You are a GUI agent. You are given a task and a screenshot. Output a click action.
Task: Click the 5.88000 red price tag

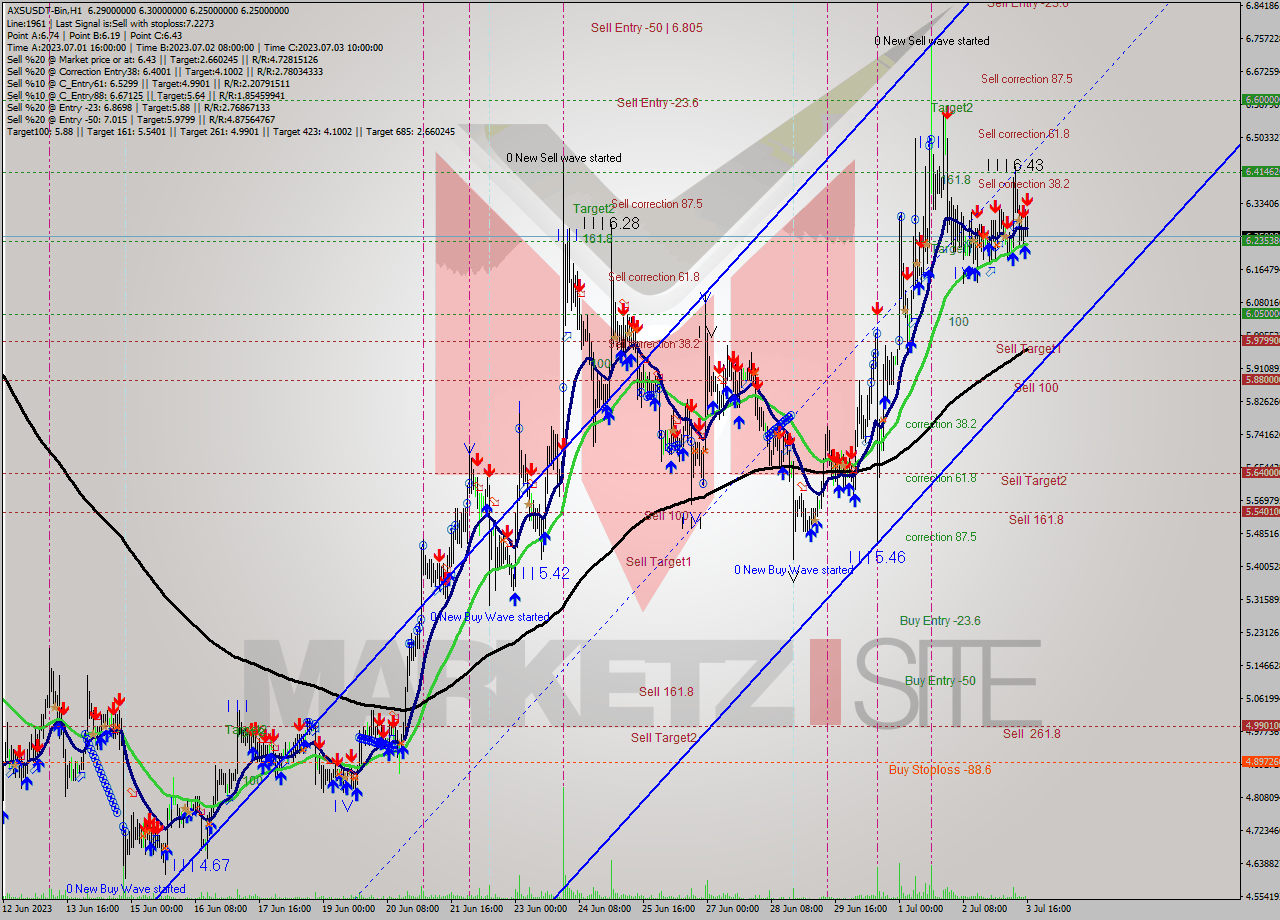pos(1260,380)
